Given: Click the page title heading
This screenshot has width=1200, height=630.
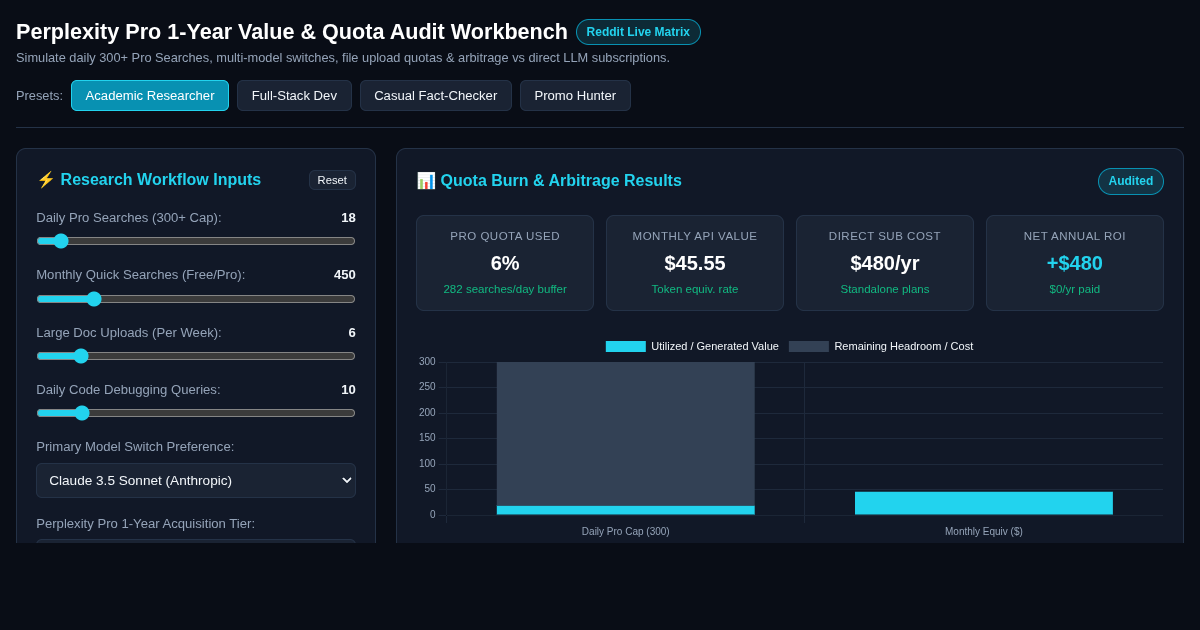Looking at the screenshot, I should [x=292, y=32].
